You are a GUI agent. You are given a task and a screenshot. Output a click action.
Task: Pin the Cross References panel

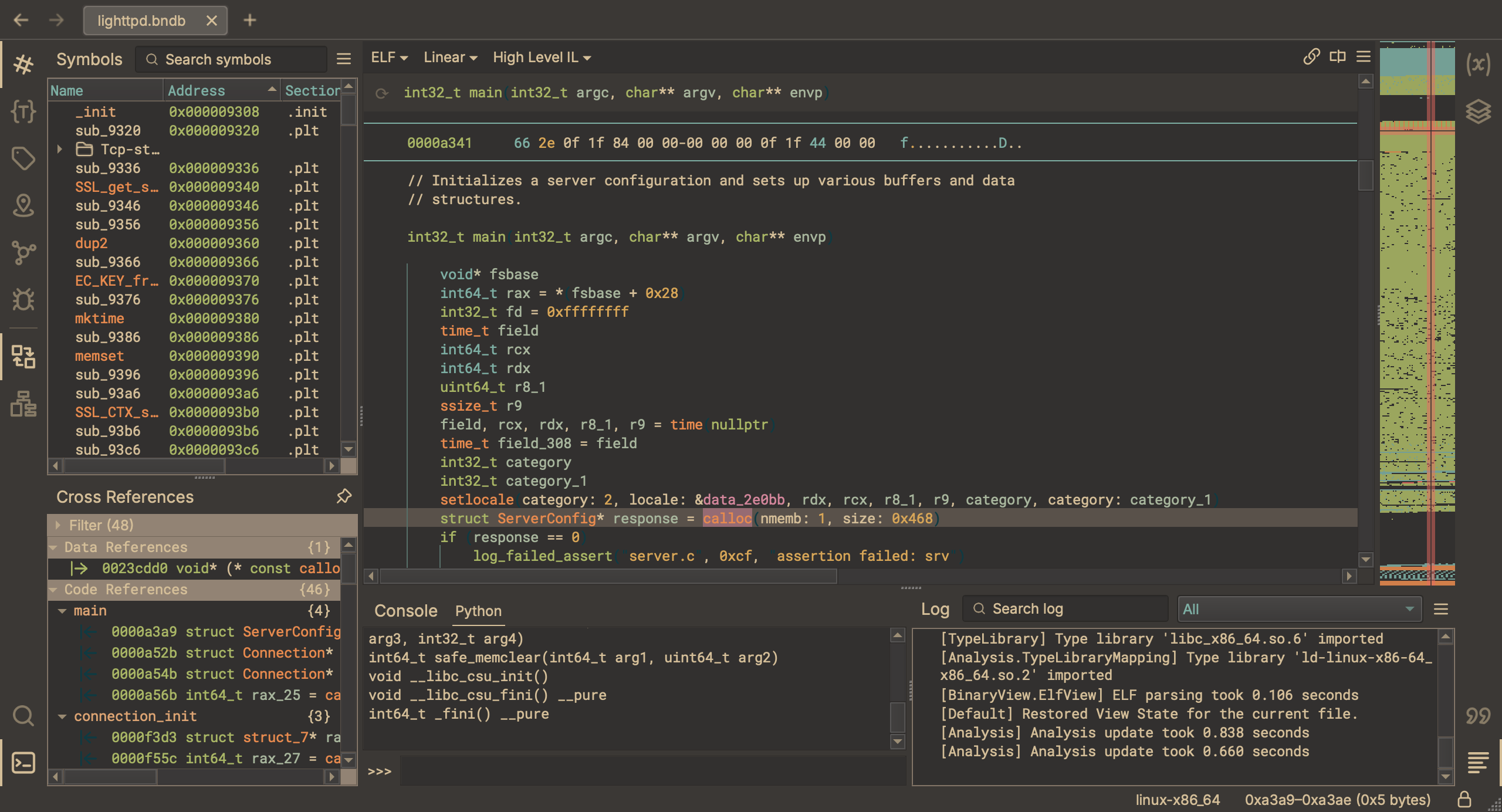click(x=344, y=496)
